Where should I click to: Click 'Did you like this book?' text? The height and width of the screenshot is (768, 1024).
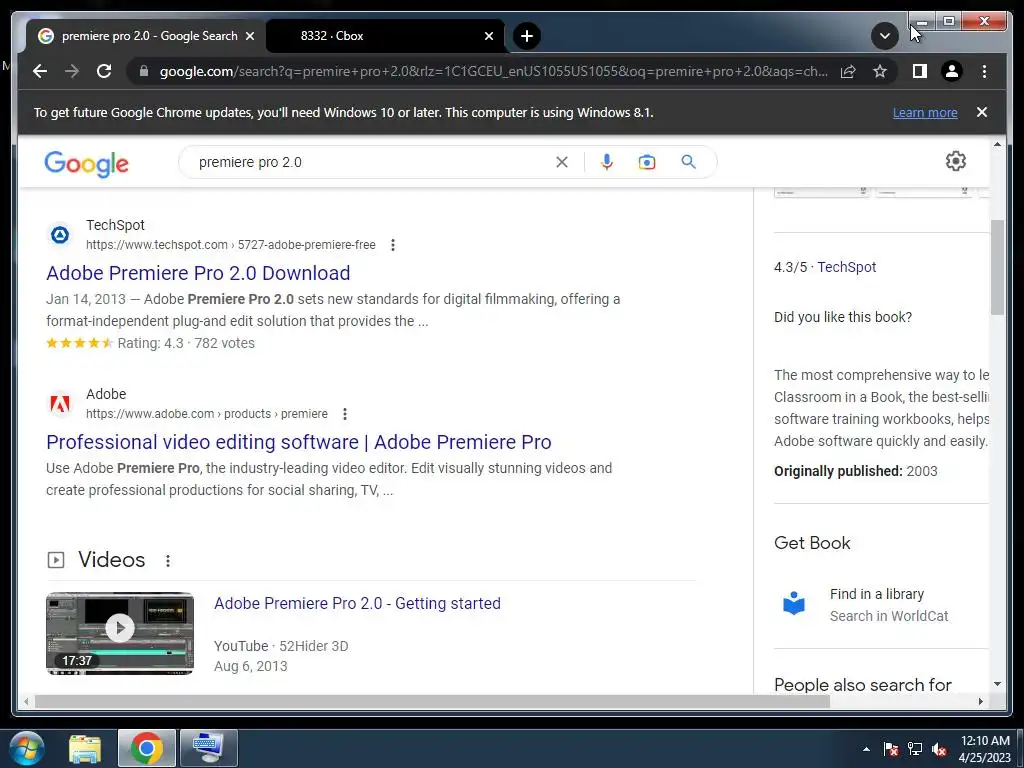coord(842,317)
